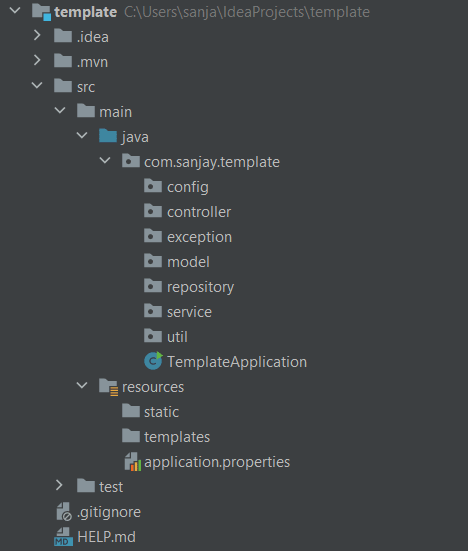Image resolution: width=468 pixels, height=551 pixels.
Task: Click the C:\Users\sanja\IdeaProjects\template path text
Action: pos(247,12)
